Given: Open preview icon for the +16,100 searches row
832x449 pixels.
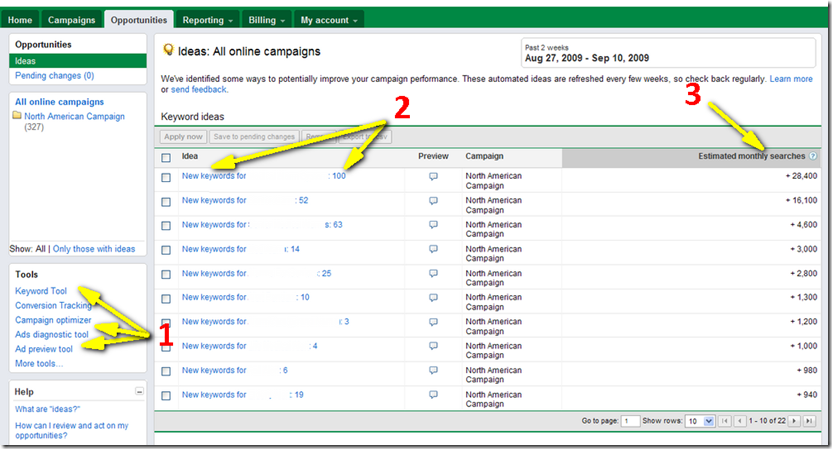Looking at the screenshot, I should (x=434, y=201).
